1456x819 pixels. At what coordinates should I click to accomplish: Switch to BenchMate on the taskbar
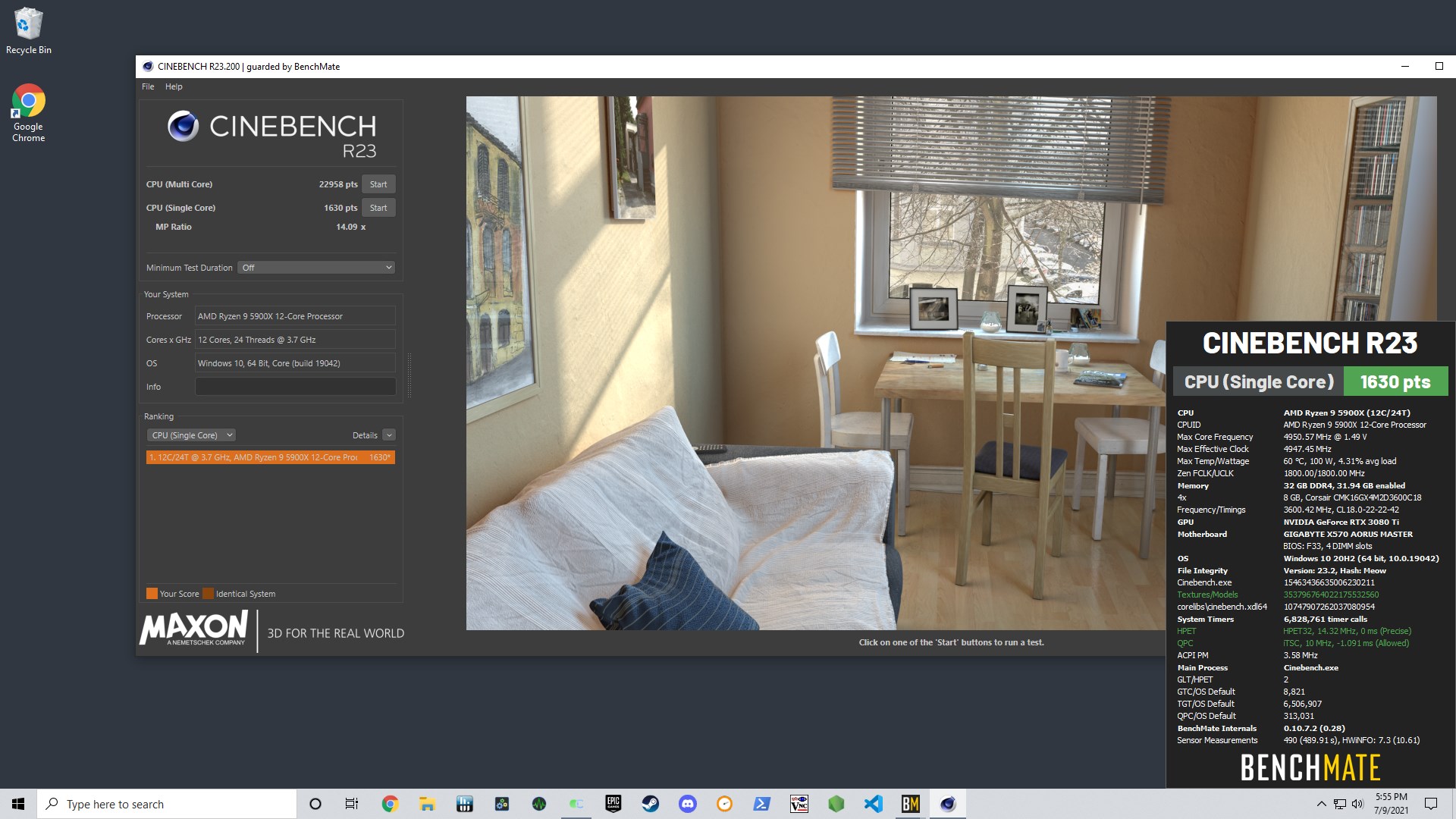coord(911,804)
